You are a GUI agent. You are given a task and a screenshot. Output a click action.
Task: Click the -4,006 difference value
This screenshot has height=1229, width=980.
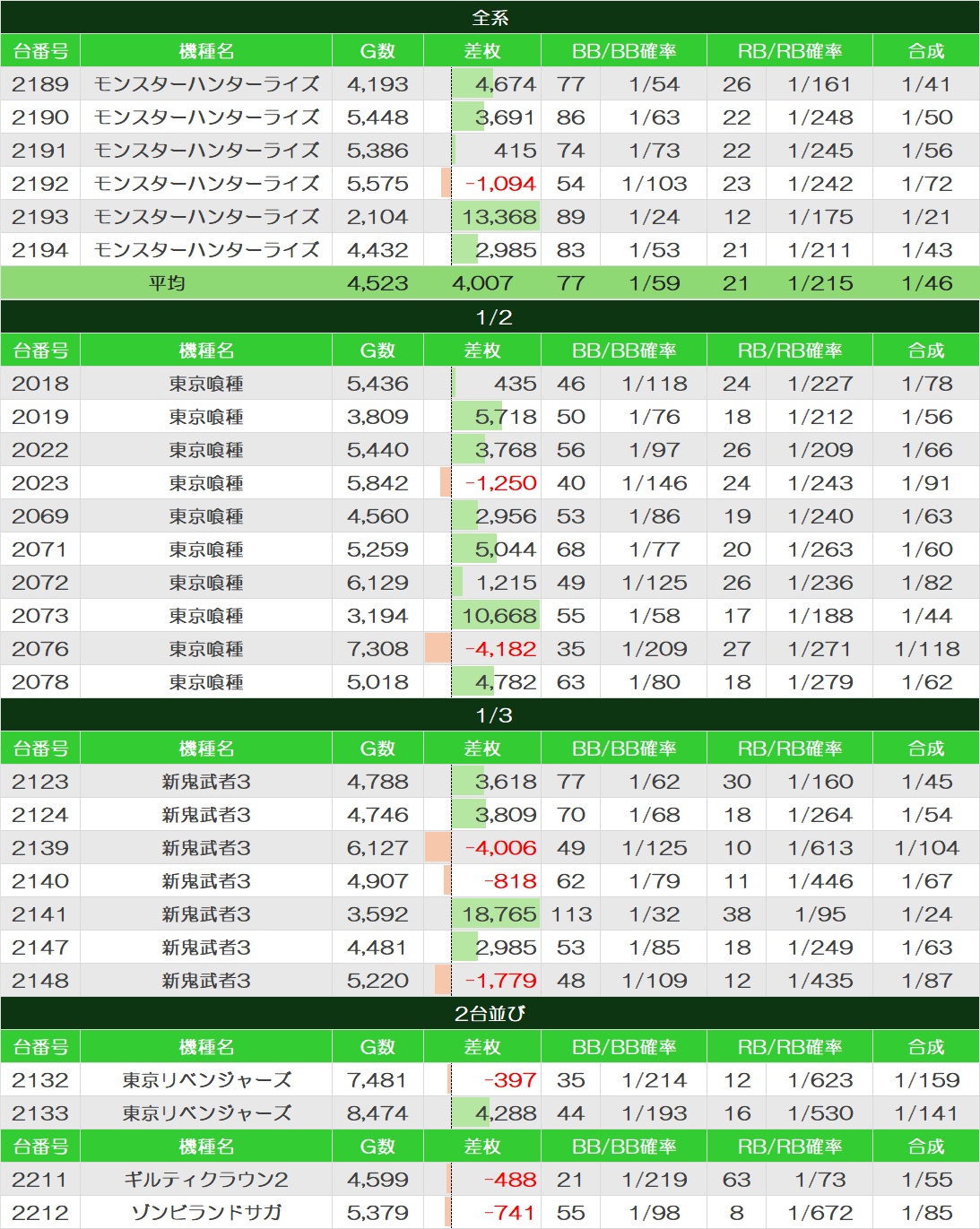[500, 848]
